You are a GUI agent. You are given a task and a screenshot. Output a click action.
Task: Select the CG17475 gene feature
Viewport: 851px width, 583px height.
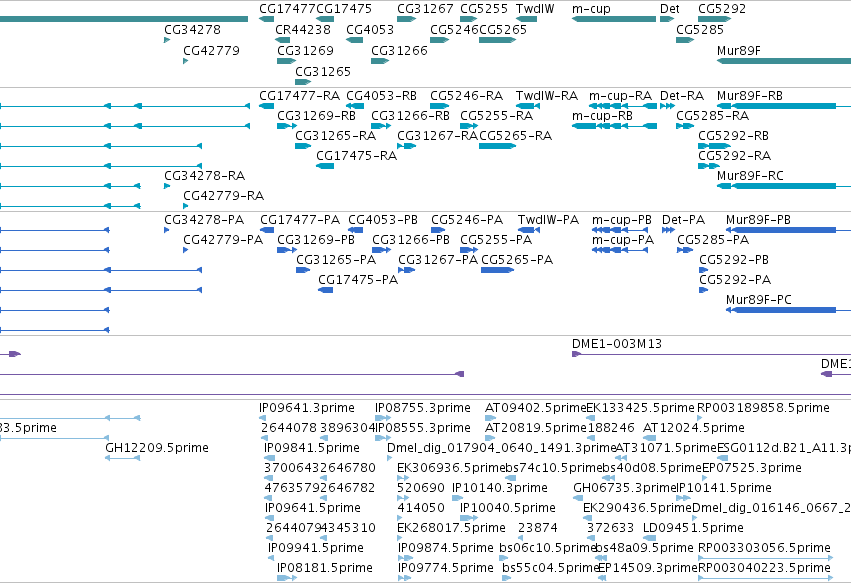325,19
